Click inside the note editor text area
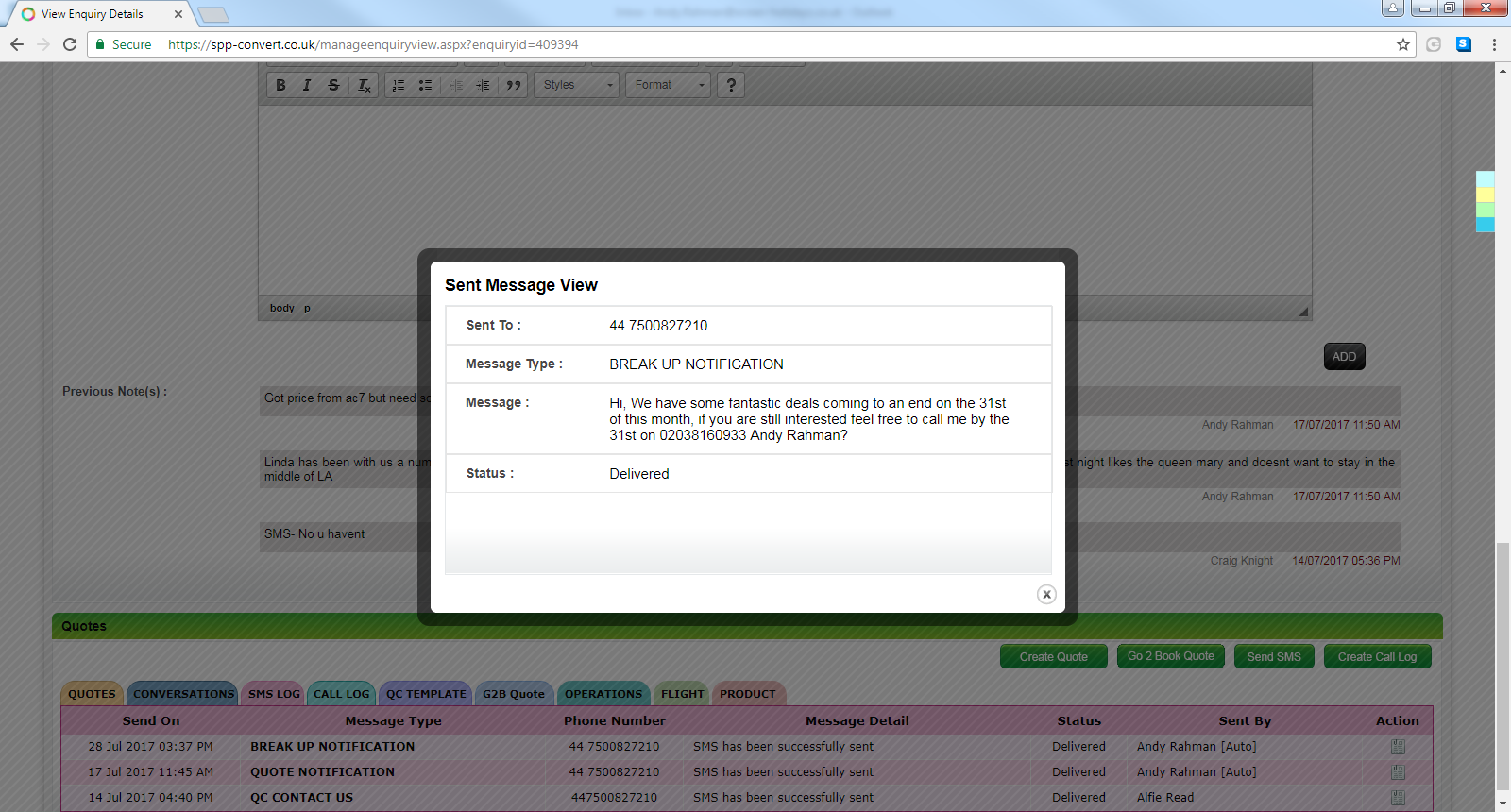Screen dimensions: 1511x812 coord(785,200)
